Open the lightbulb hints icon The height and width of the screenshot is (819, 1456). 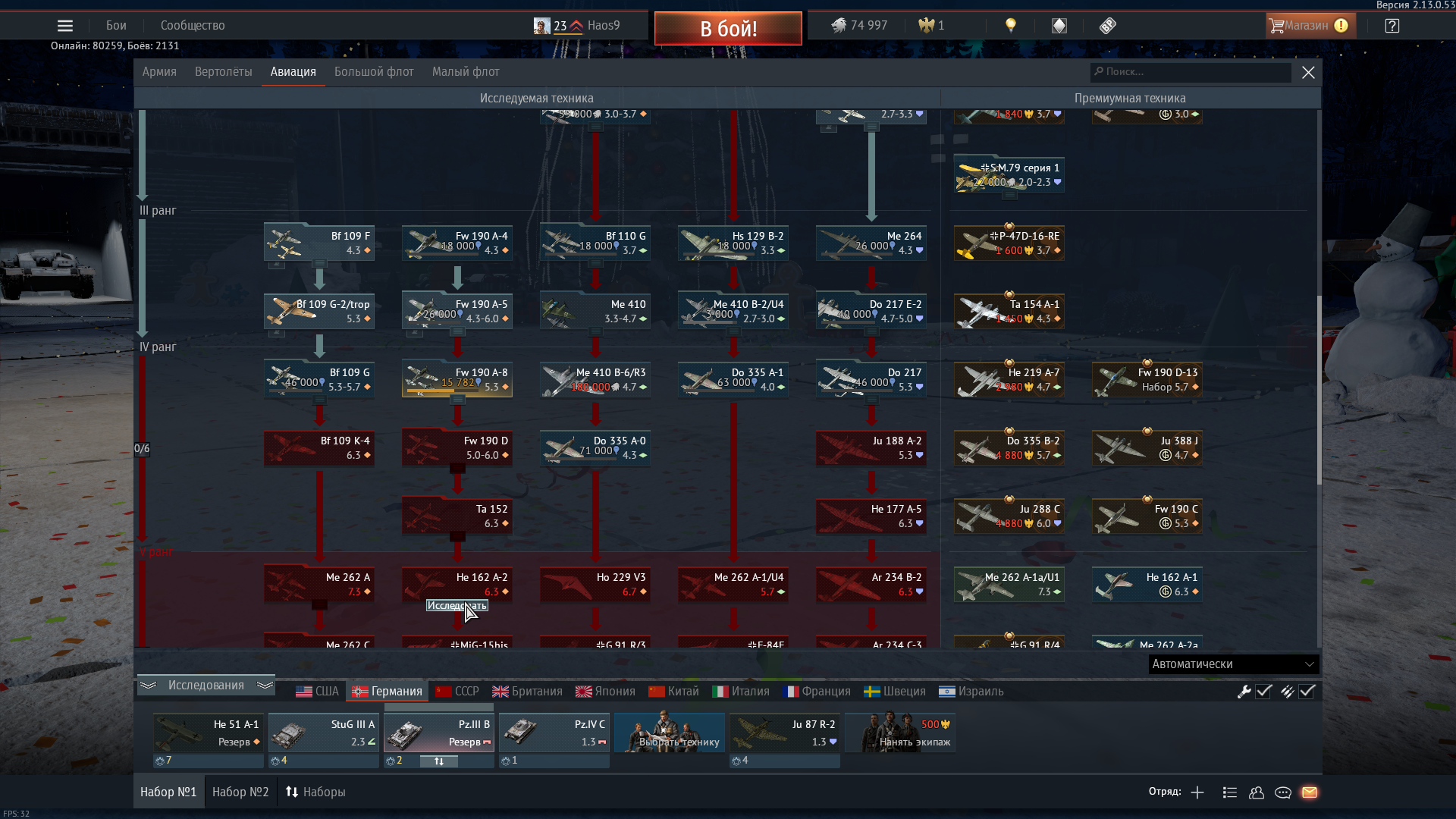click(x=1010, y=26)
